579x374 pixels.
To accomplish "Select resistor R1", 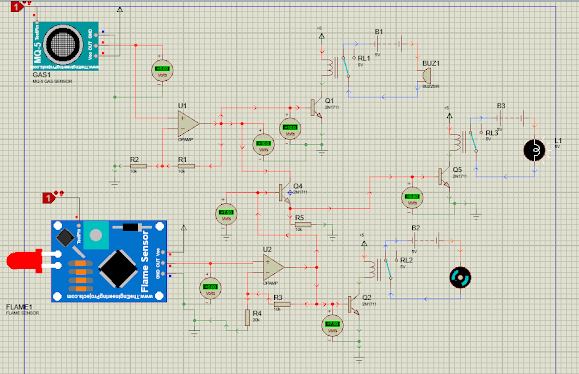I will (x=186, y=166).
